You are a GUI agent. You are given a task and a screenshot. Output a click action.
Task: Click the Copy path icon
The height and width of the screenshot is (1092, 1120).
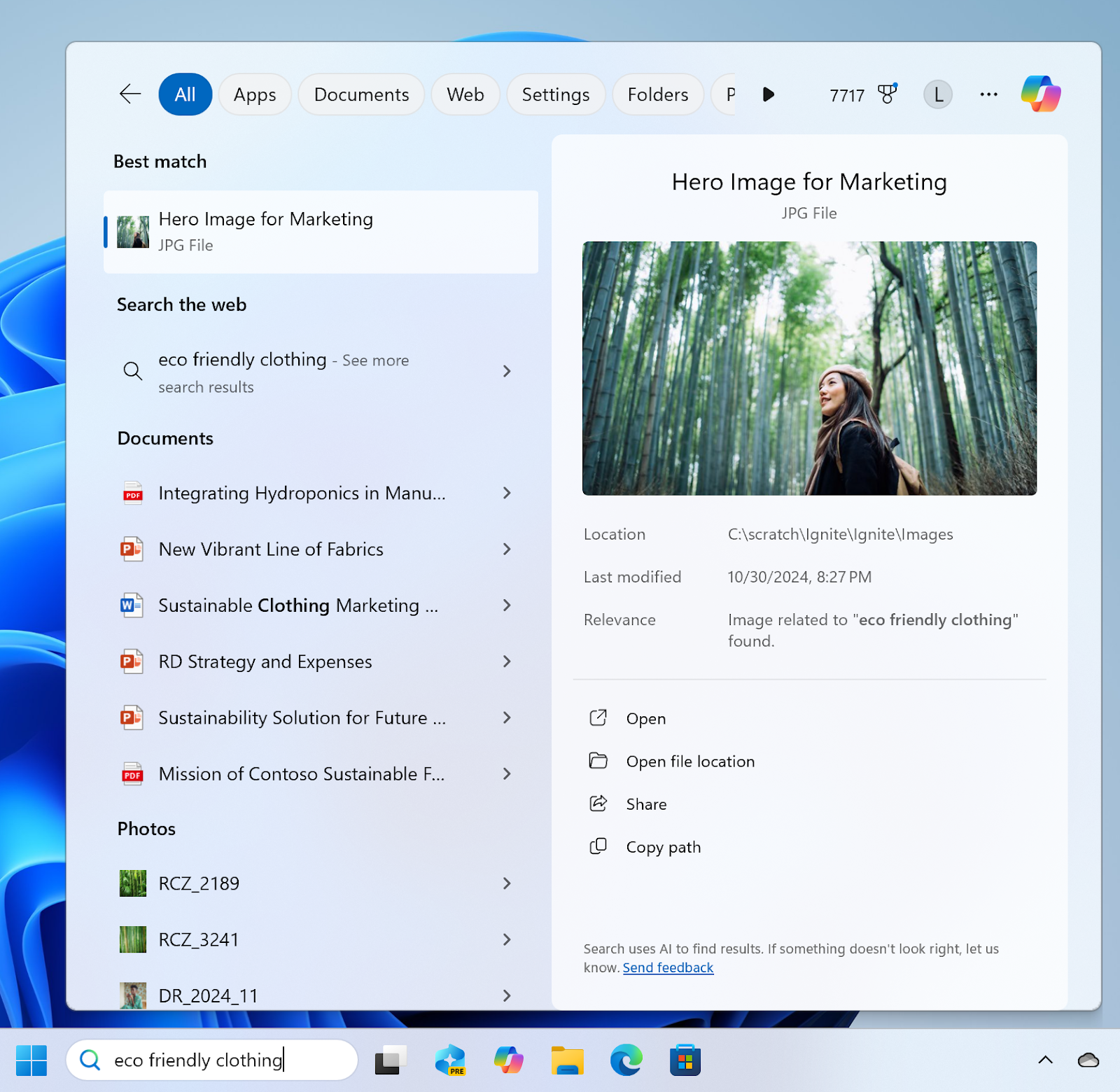(x=598, y=846)
